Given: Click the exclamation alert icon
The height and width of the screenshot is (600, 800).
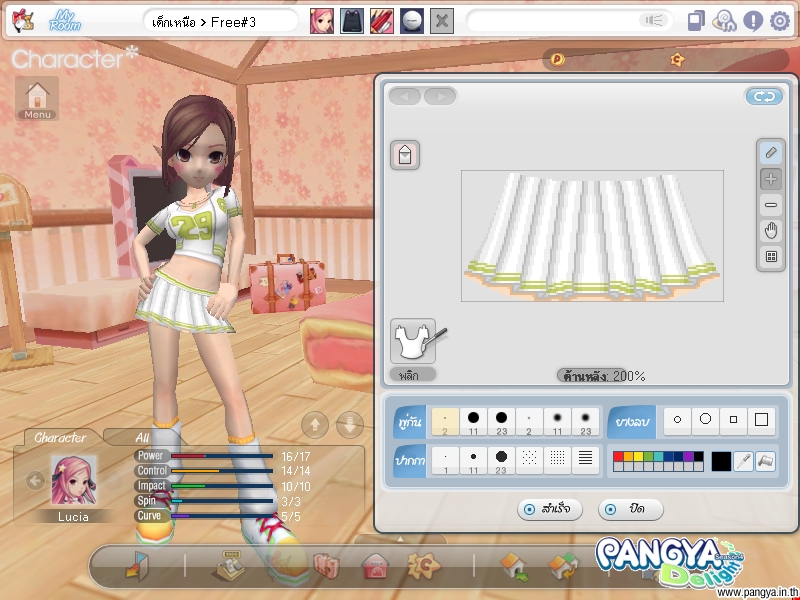Looking at the screenshot, I should (x=753, y=21).
